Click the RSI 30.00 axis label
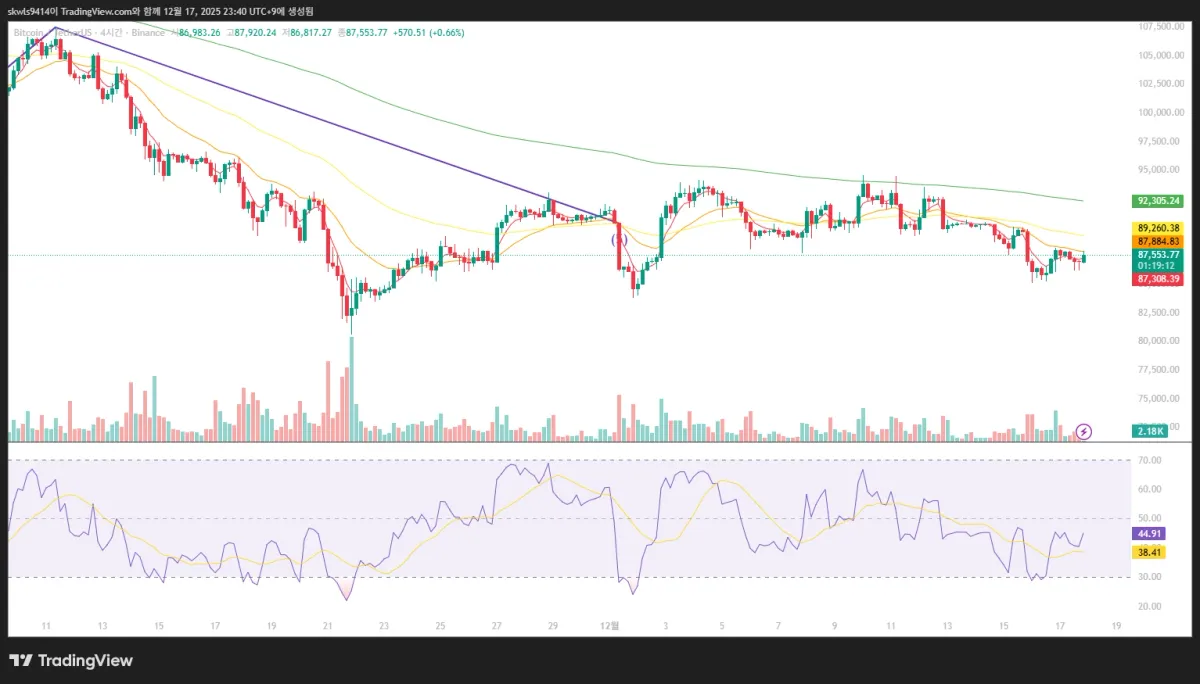This screenshot has width=1200, height=684. point(1150,577)
